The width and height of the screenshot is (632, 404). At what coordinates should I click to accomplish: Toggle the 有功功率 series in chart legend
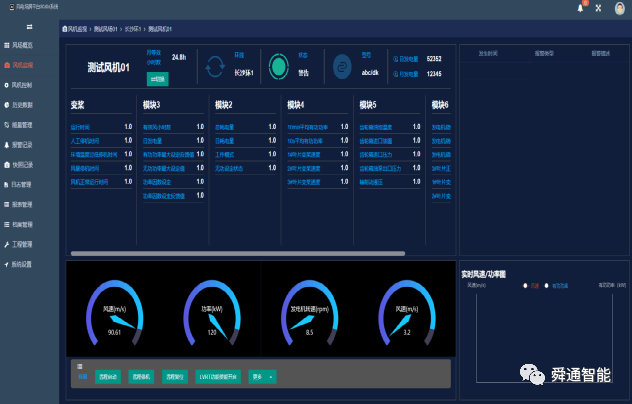pyautogui.click(x=556, y=285)
